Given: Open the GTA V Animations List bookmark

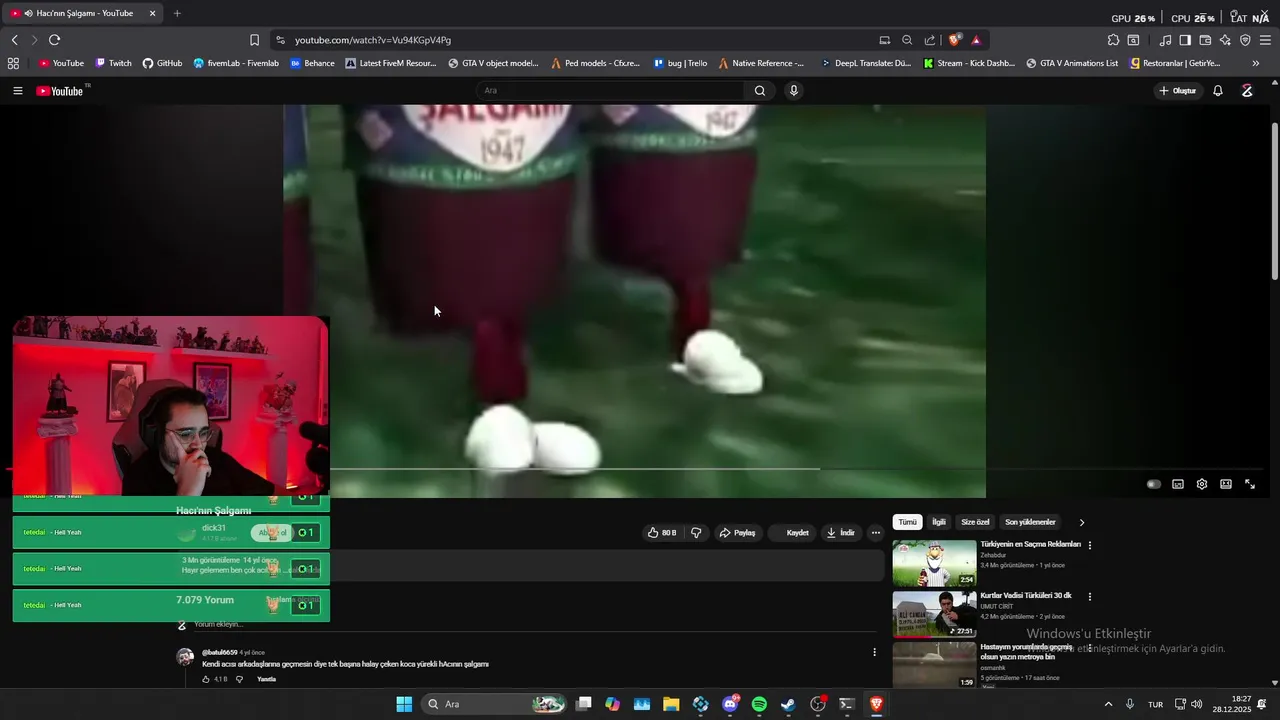Looking at the screenshot, I should pos(1072,63).
